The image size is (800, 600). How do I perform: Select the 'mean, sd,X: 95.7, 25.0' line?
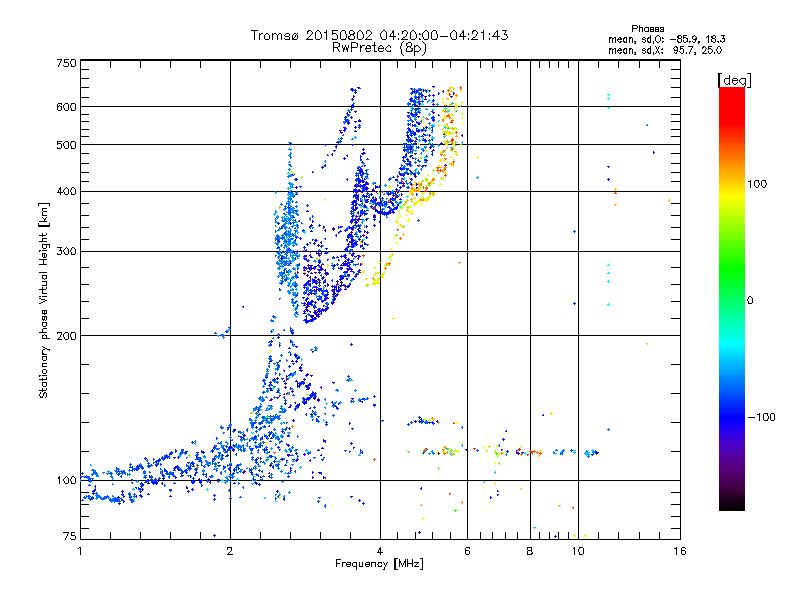tap(665, 50)
